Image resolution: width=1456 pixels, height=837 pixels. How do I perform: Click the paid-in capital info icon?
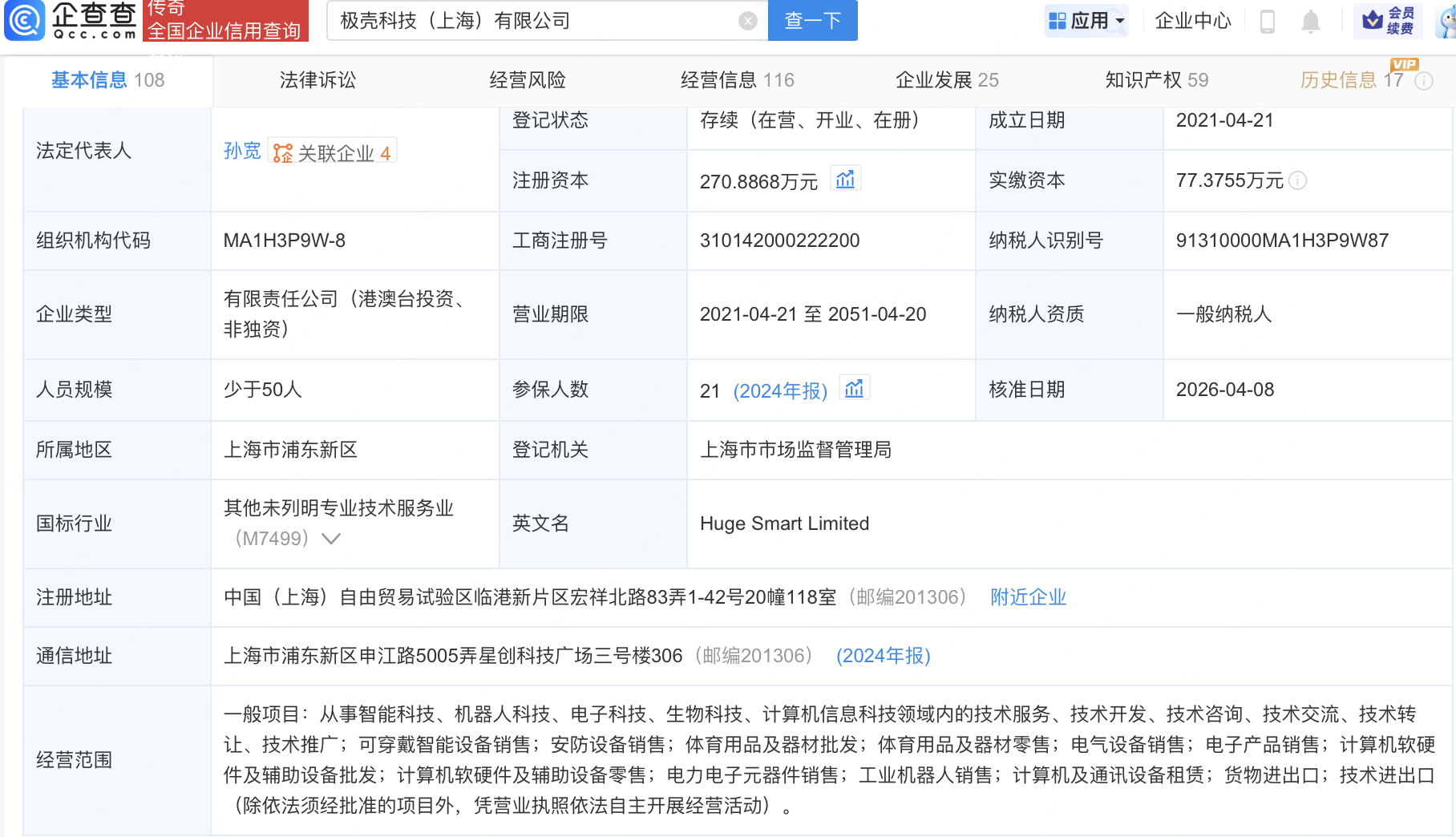click(x=1297, y=181)
